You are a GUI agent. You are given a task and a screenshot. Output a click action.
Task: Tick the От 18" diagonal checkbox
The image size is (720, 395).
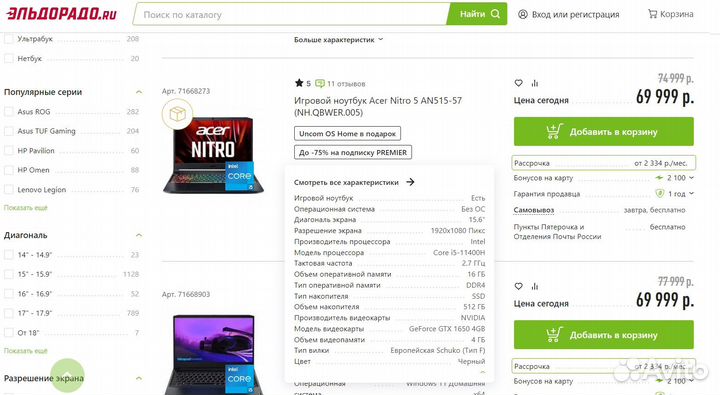(x=8, y=333)
